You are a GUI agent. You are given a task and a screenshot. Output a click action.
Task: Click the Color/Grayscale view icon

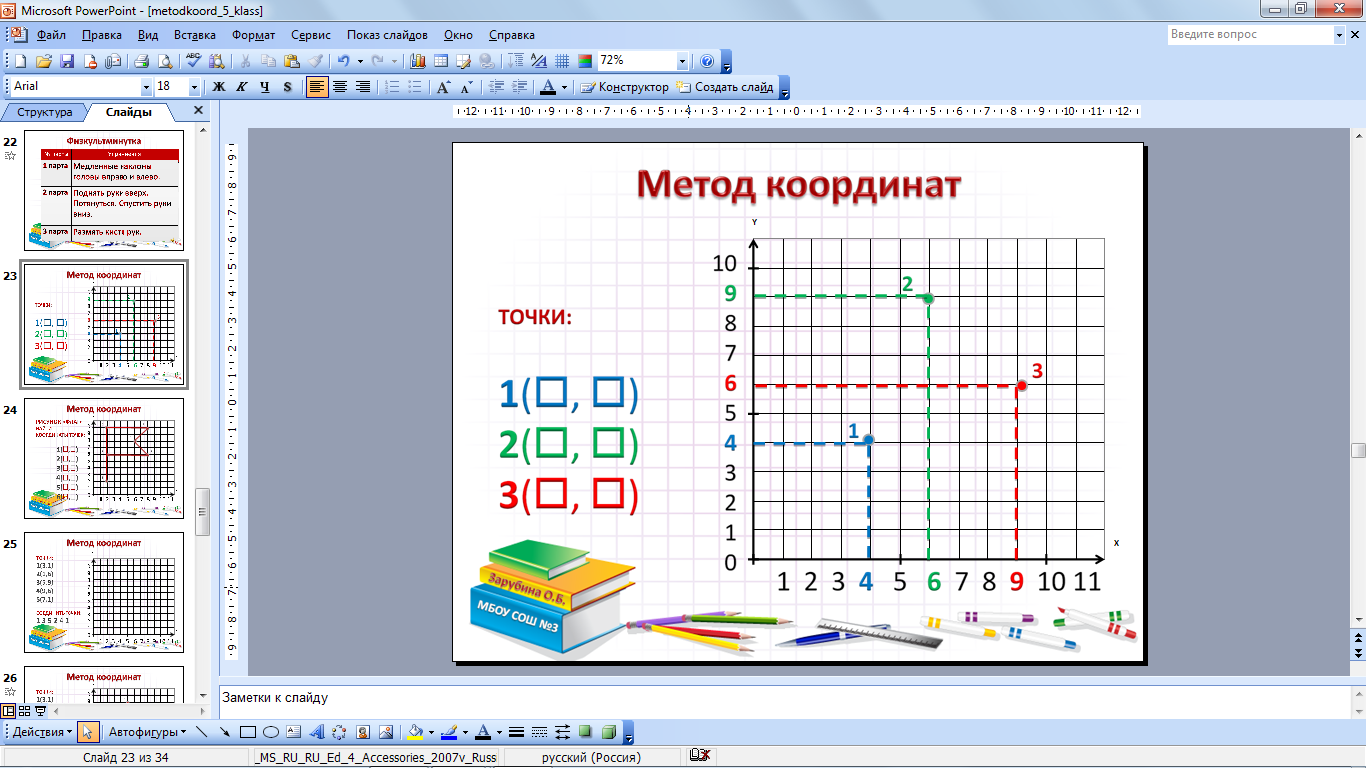point(585,61)
